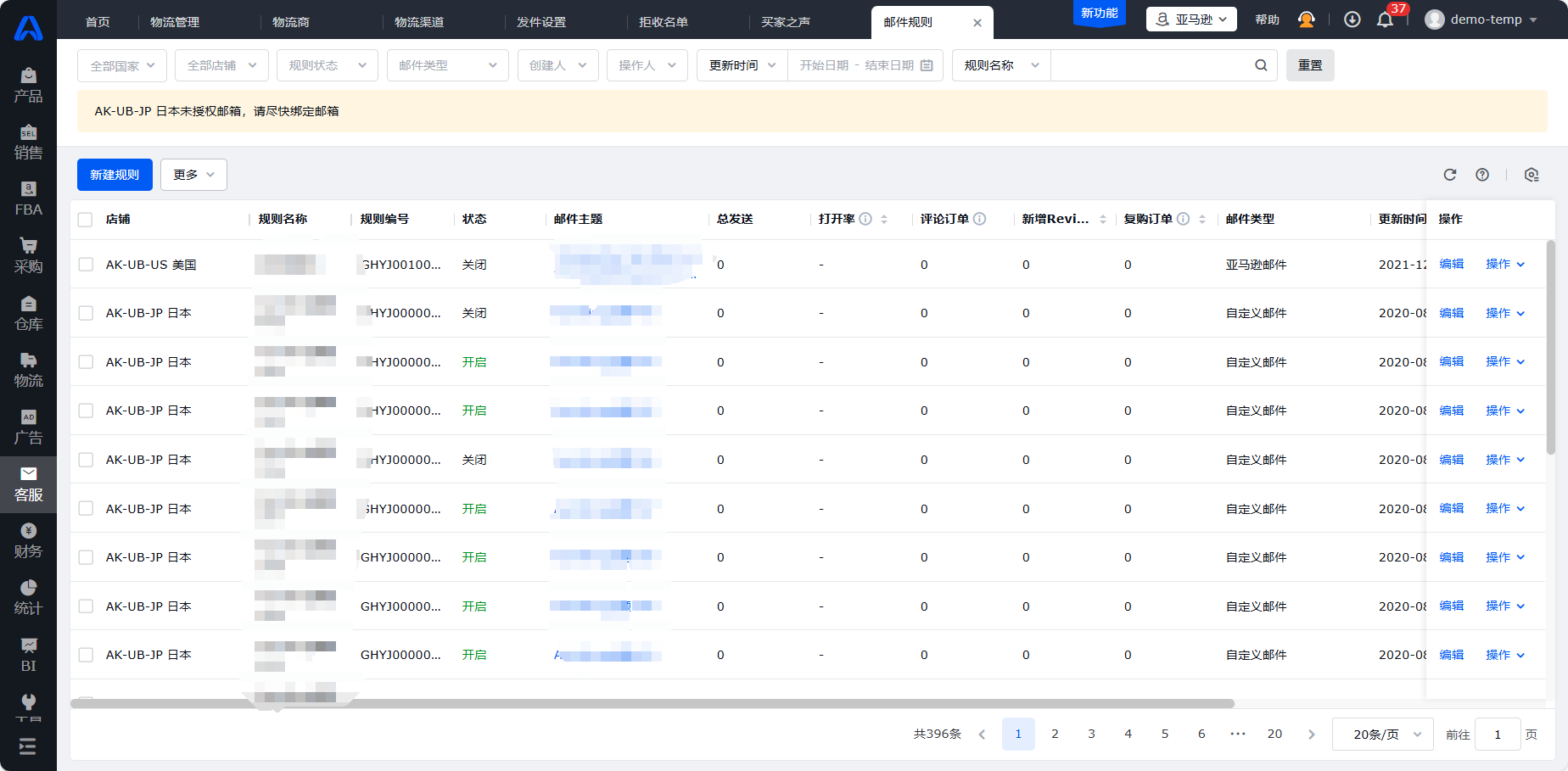Viewport: 1568px width, 771px height.
Task: Close the 邮件规则 tab
Action: click(x=977, y=23)
